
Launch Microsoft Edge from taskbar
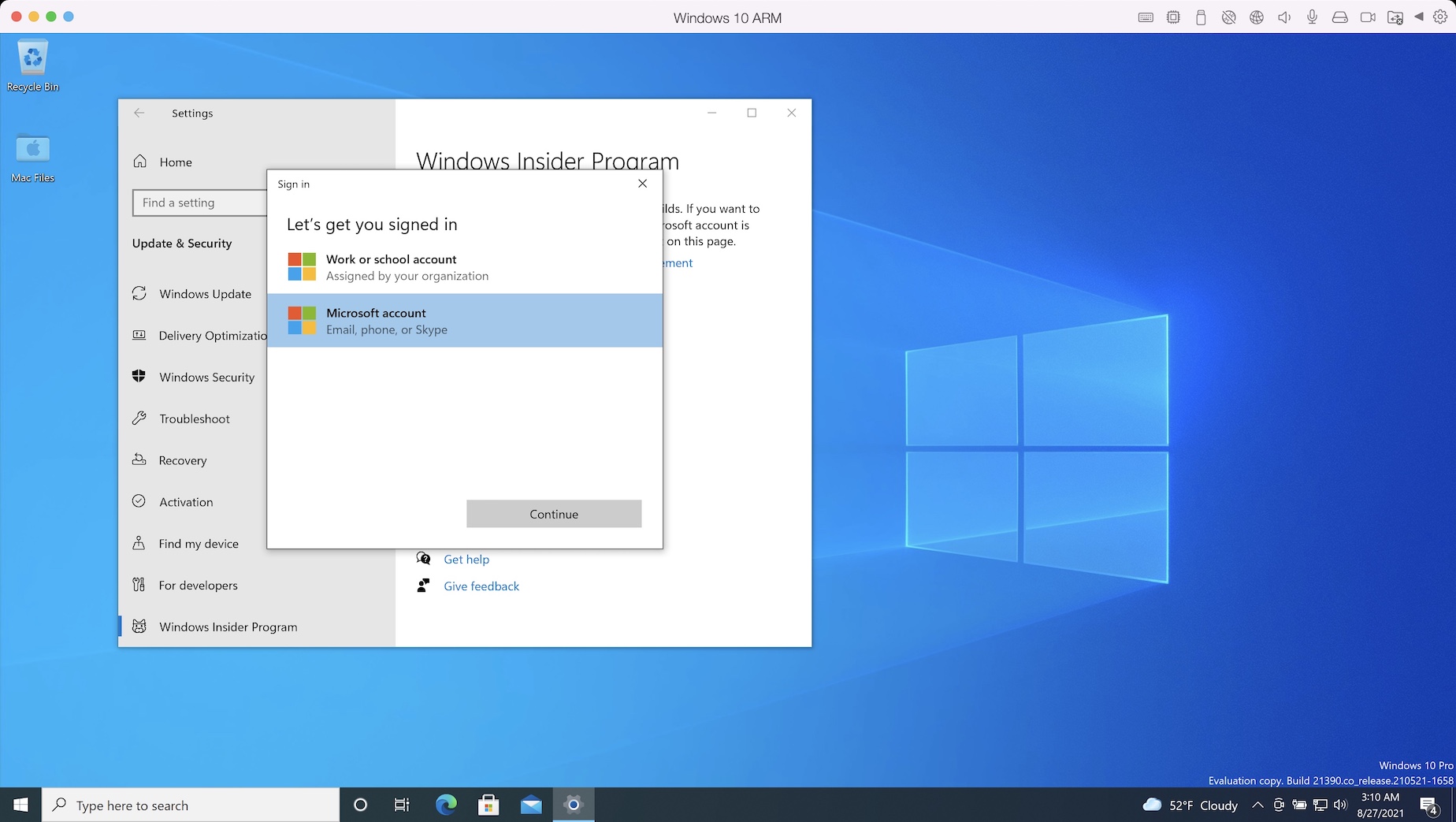tap(446, 805)
